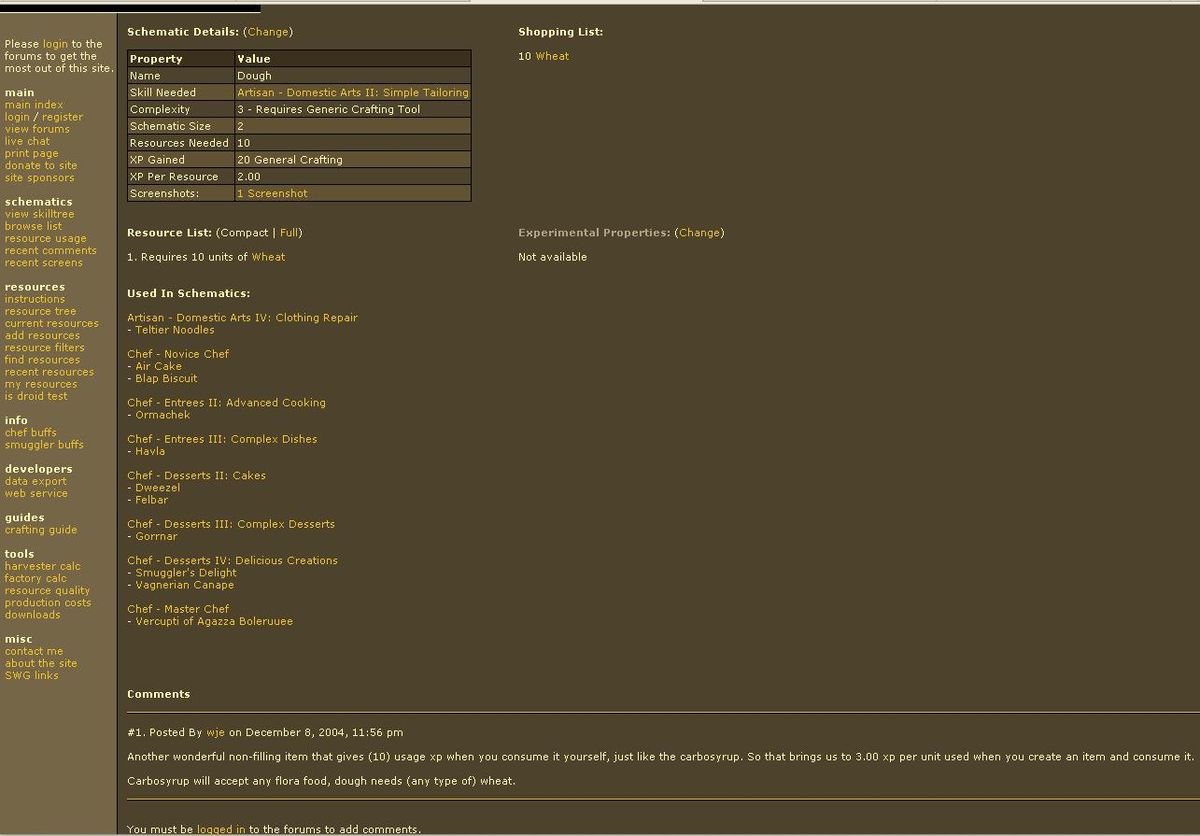Open the 1 Screenshot link
The height and width of the screenshot is (836, 1200).
pyautogui.click(x=272, y=193)
